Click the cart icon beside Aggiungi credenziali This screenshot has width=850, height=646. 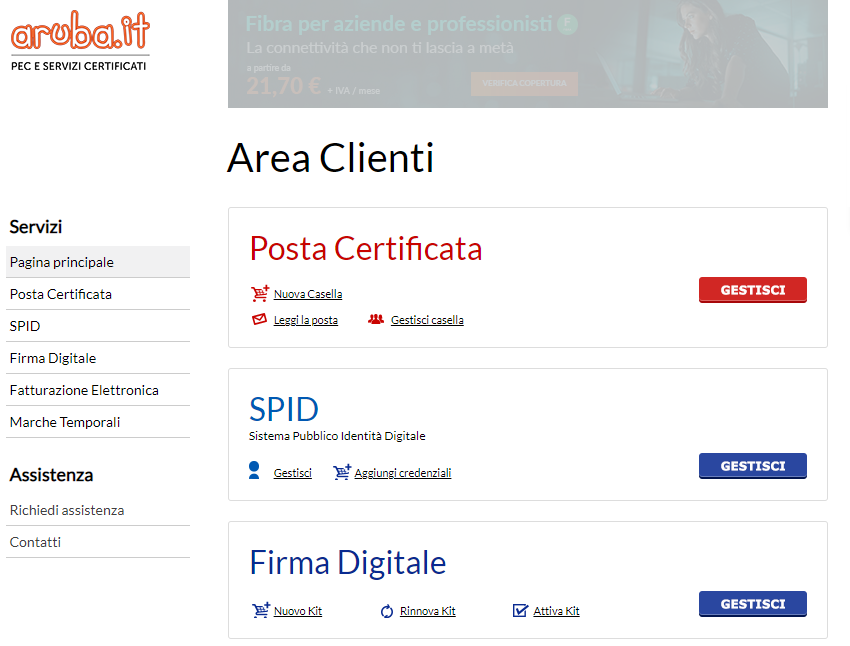tap(342, 472)
